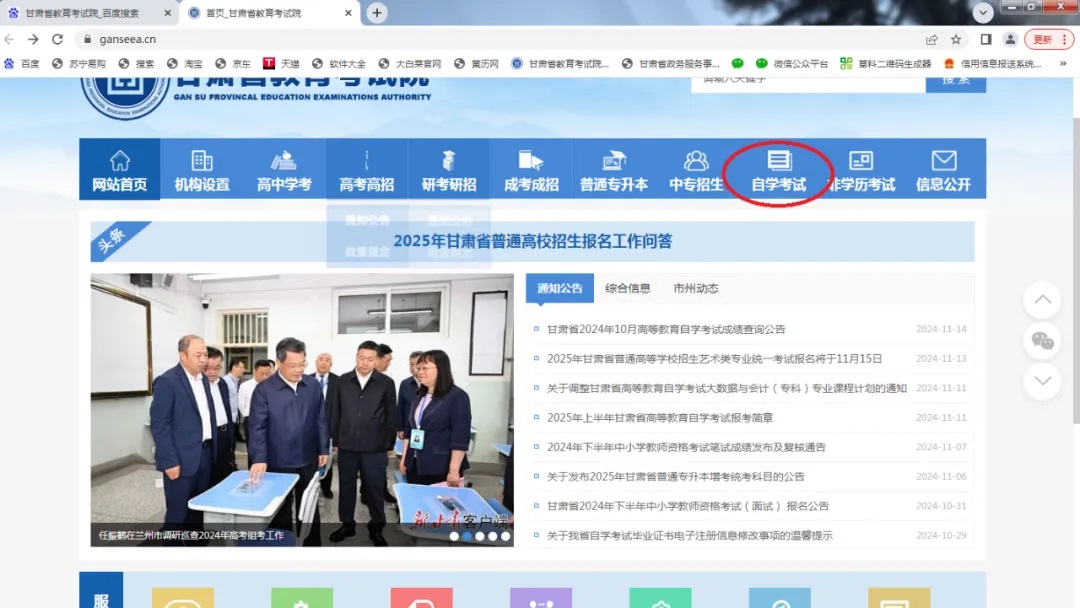Open the browser profile avatar

1010,39
